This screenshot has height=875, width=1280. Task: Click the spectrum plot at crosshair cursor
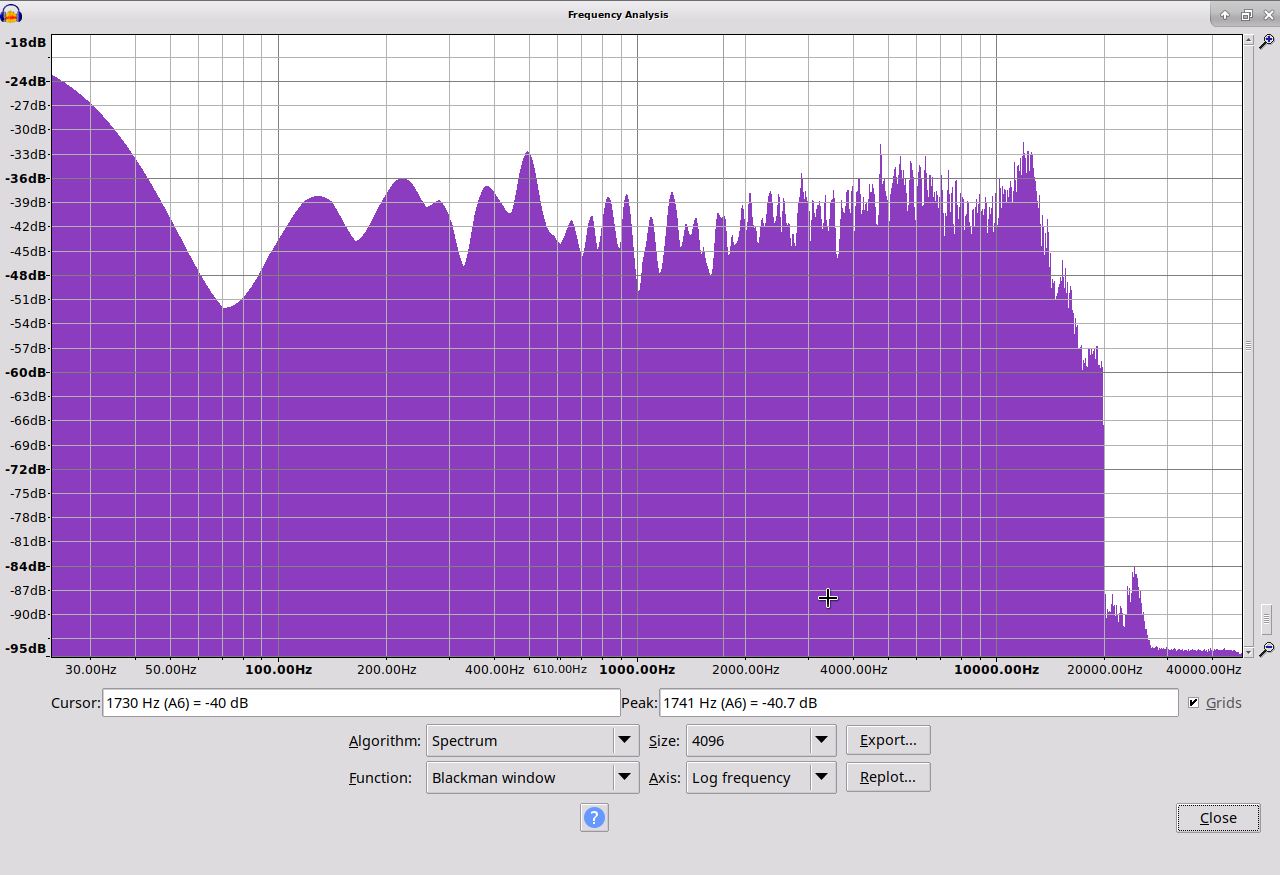point(828,598)
